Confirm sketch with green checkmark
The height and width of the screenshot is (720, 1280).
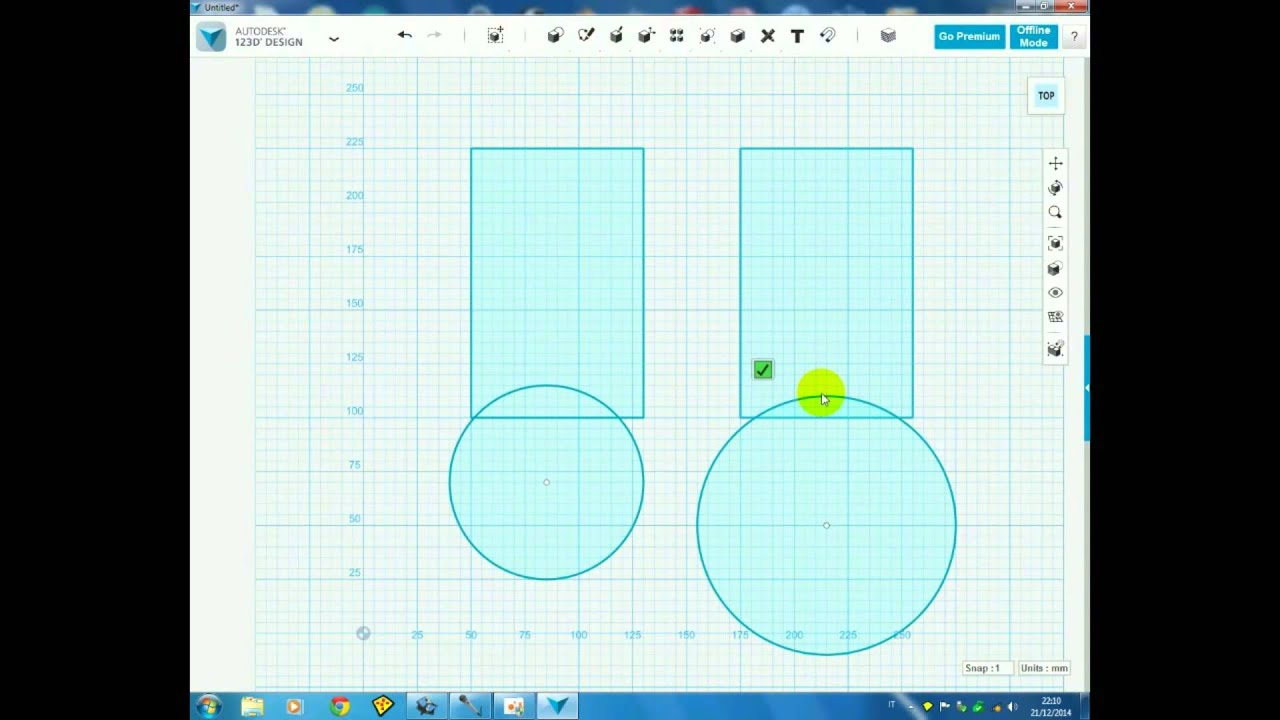763,370
